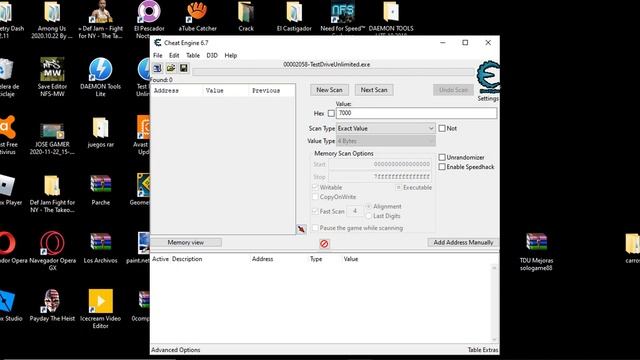
Task: Open the Edit menu
Action: coord(174,56)
